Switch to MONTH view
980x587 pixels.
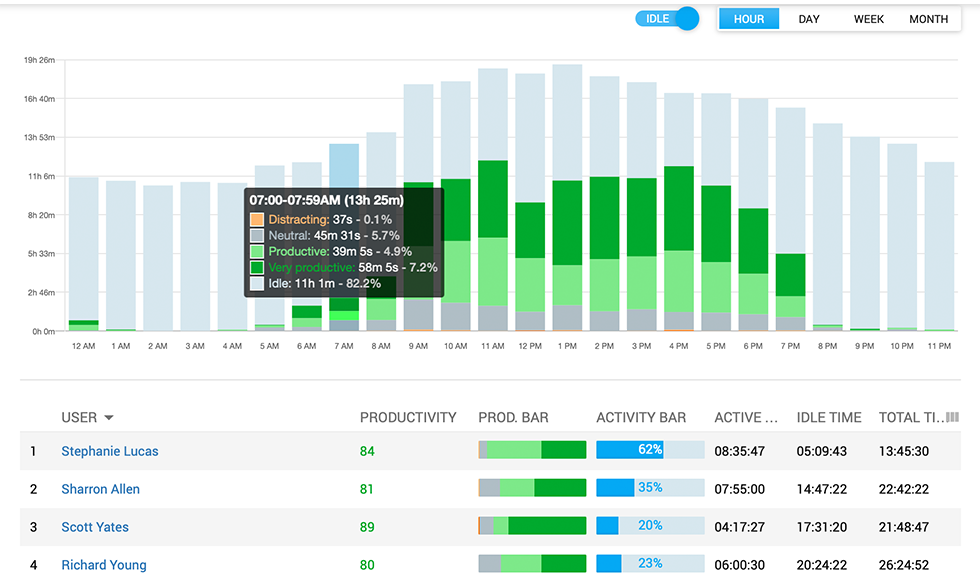(x=929, y=19)
